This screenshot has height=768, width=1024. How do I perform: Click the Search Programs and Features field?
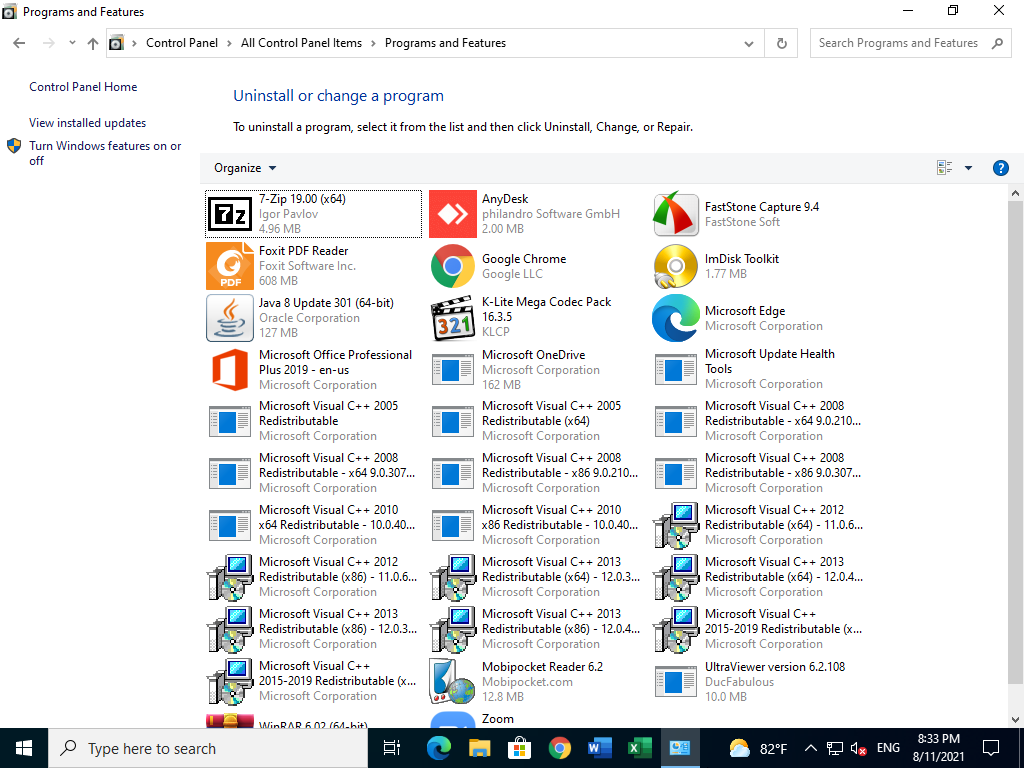(x=910, y=43)
